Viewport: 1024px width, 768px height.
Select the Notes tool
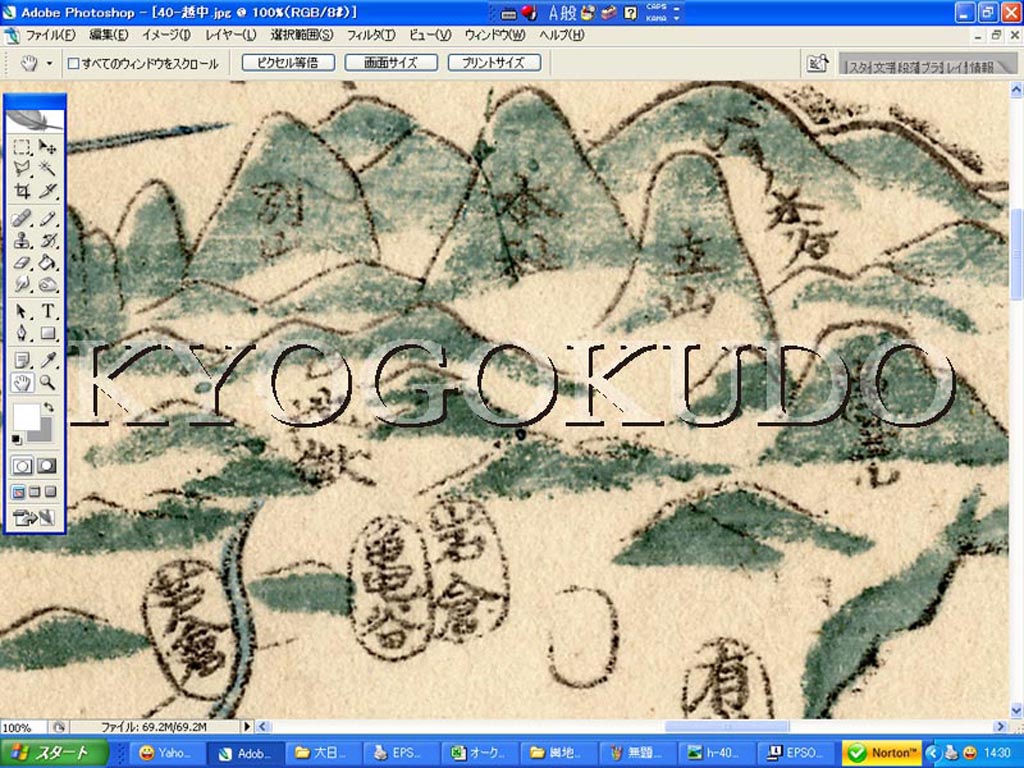point(22,360)
